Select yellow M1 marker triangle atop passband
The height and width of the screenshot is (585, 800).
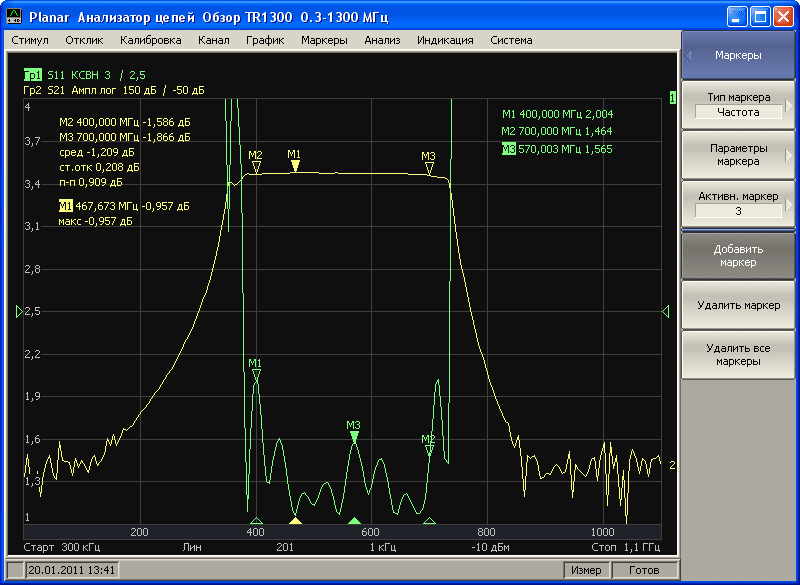294,166
